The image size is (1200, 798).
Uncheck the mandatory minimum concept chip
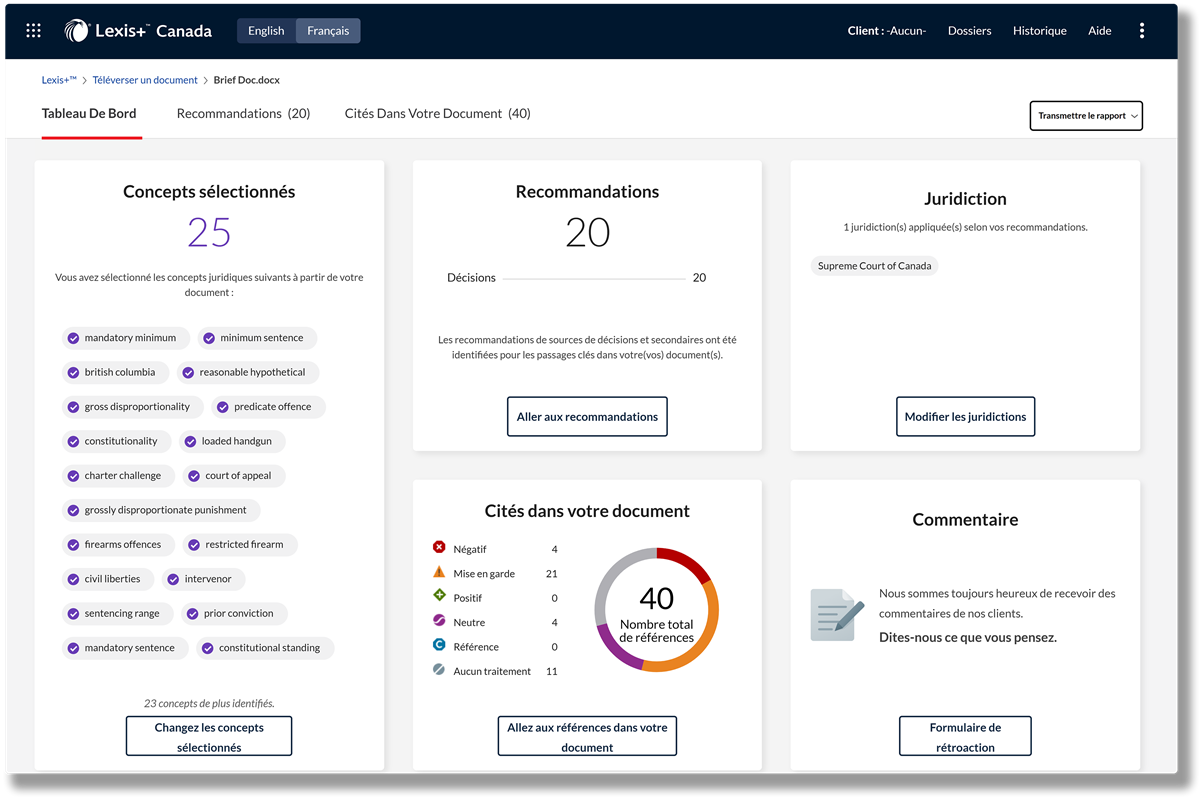74,338
